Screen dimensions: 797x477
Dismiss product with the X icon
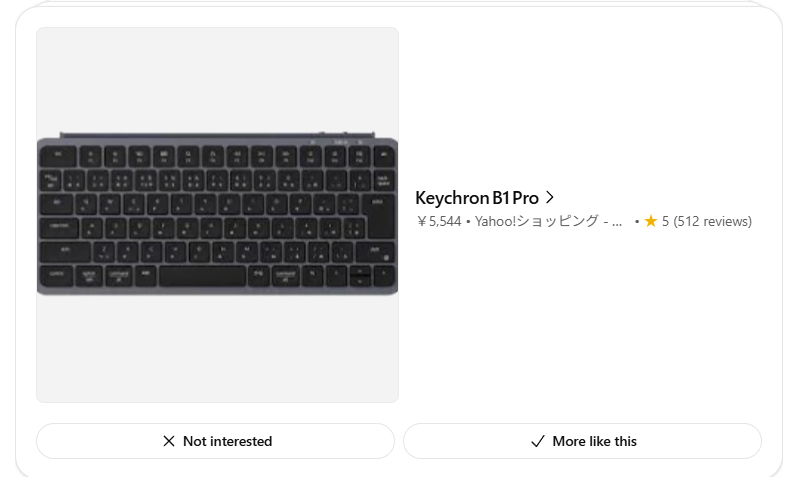click(169, 441)
